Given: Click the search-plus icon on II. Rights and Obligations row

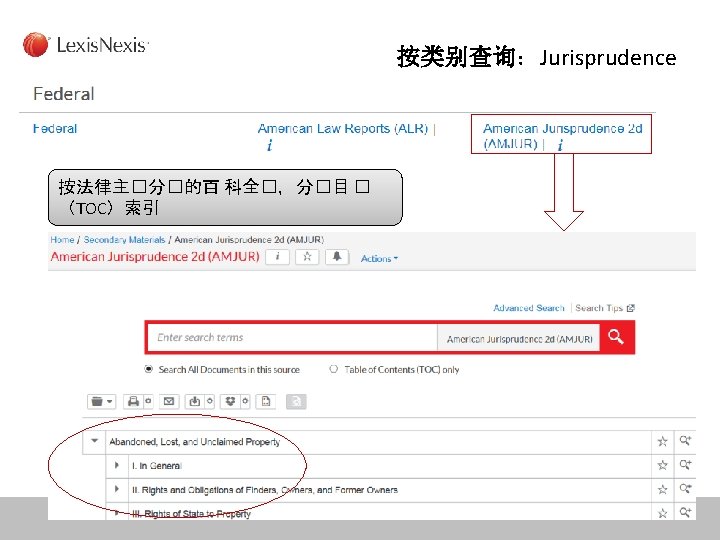Looking at the screenshot, I should click(x=685, y=489).
